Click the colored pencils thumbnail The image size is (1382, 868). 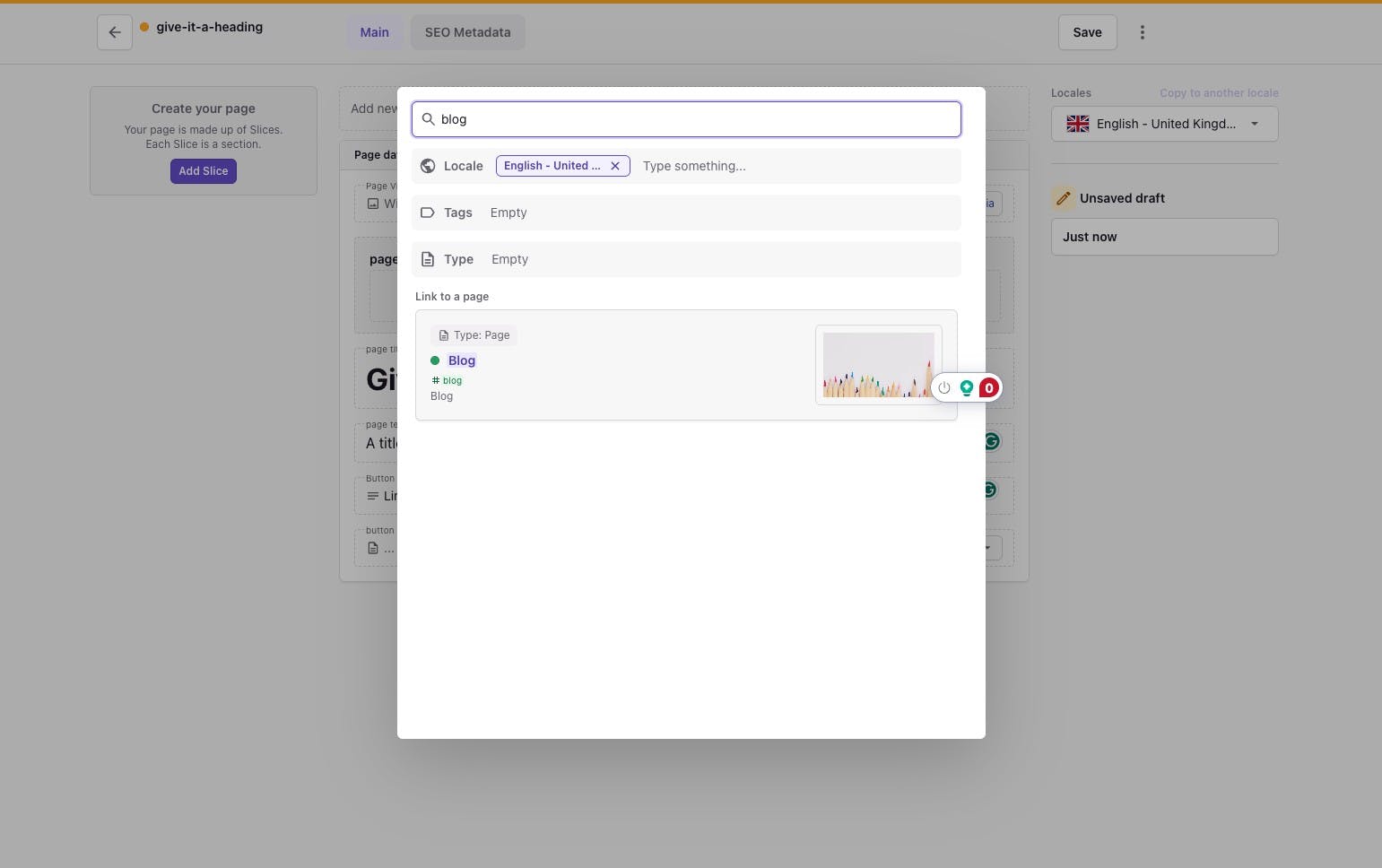[x=879, y=365]
